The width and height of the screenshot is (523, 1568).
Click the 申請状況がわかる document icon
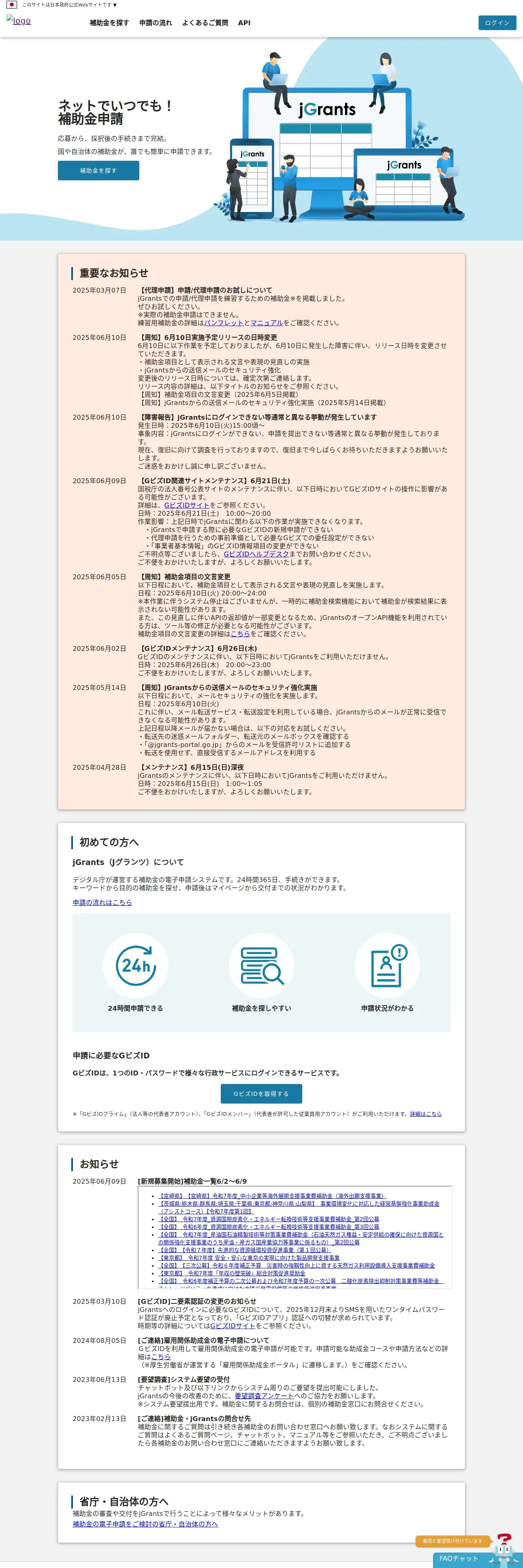(387, 966)
